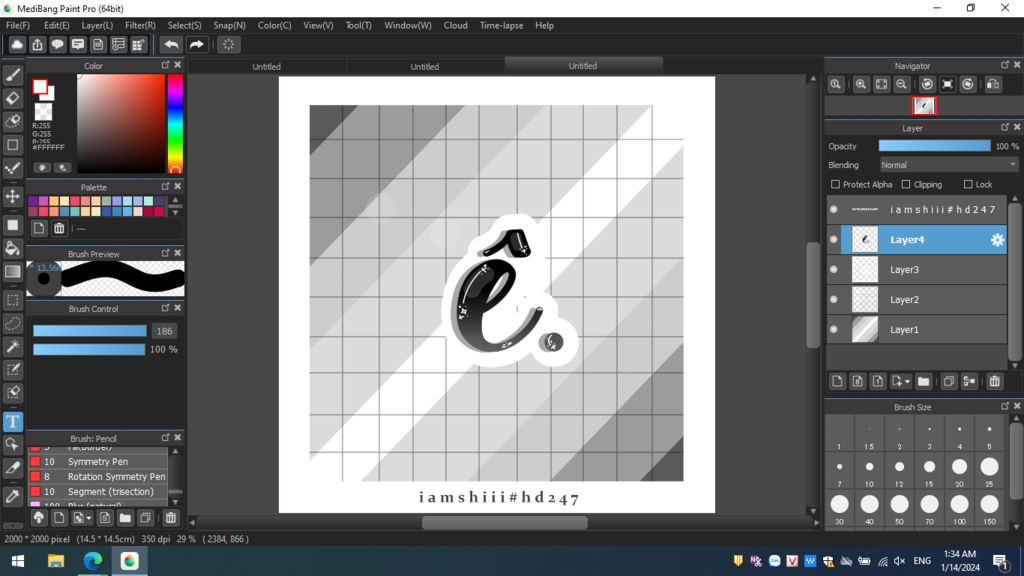Open the Snap(N) menu
Image resolution: width=1024 pixels, height=576 pixels.
tap(229, 25)
